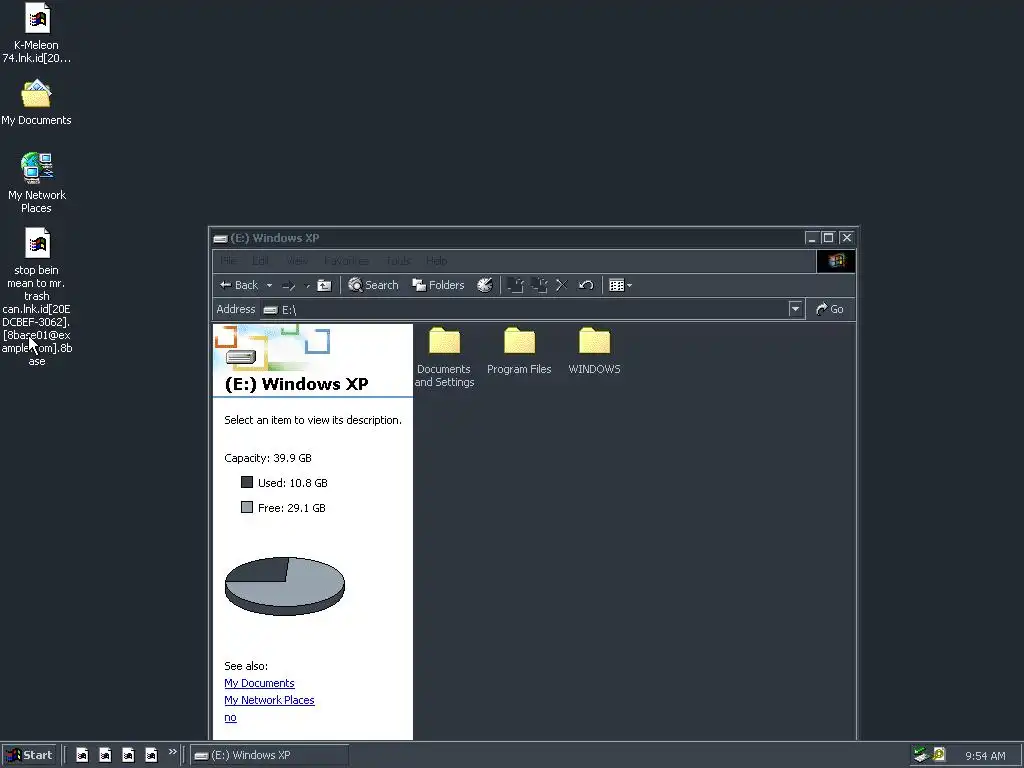Click the 'Free: 29.1 GB' text

pos(291,507)
